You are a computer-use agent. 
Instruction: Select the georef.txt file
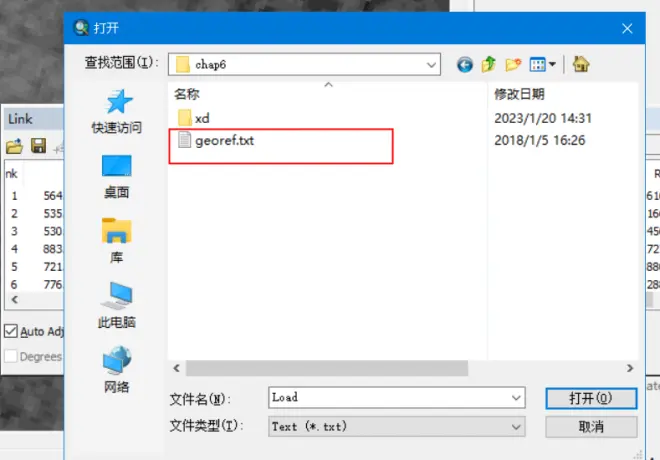coord(225,141)
